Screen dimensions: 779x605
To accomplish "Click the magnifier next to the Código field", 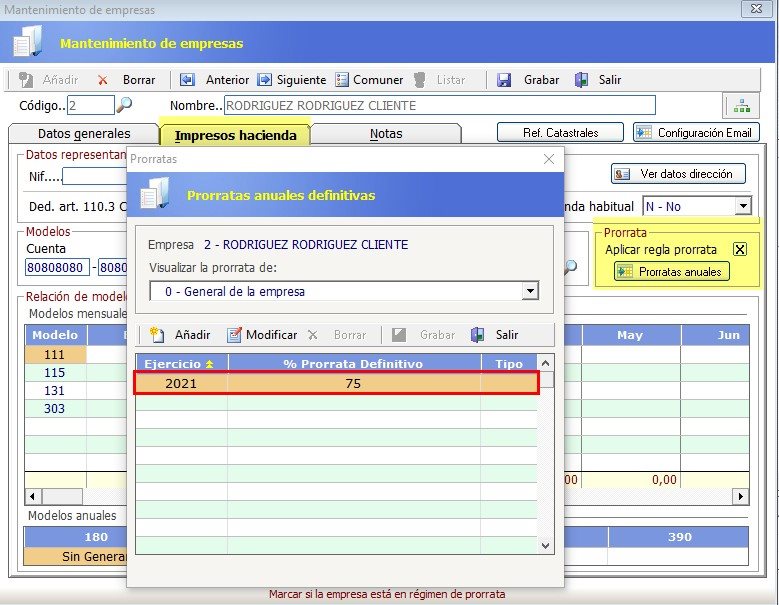I will tap(124, 105).
